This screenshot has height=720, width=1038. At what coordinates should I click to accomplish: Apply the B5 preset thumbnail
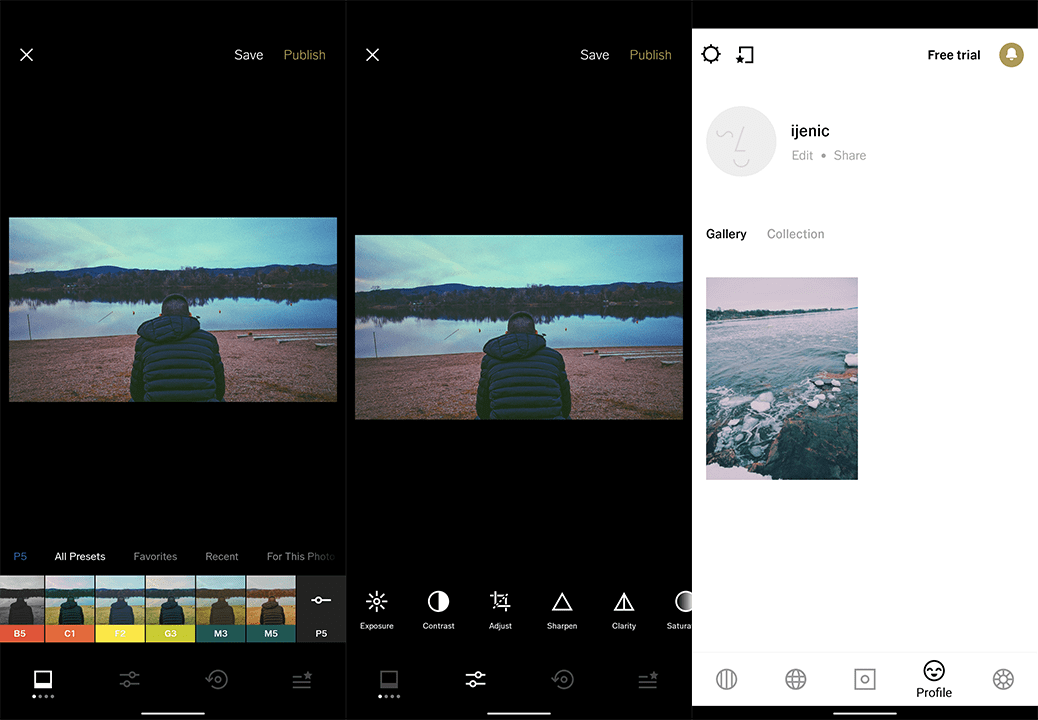22,609
